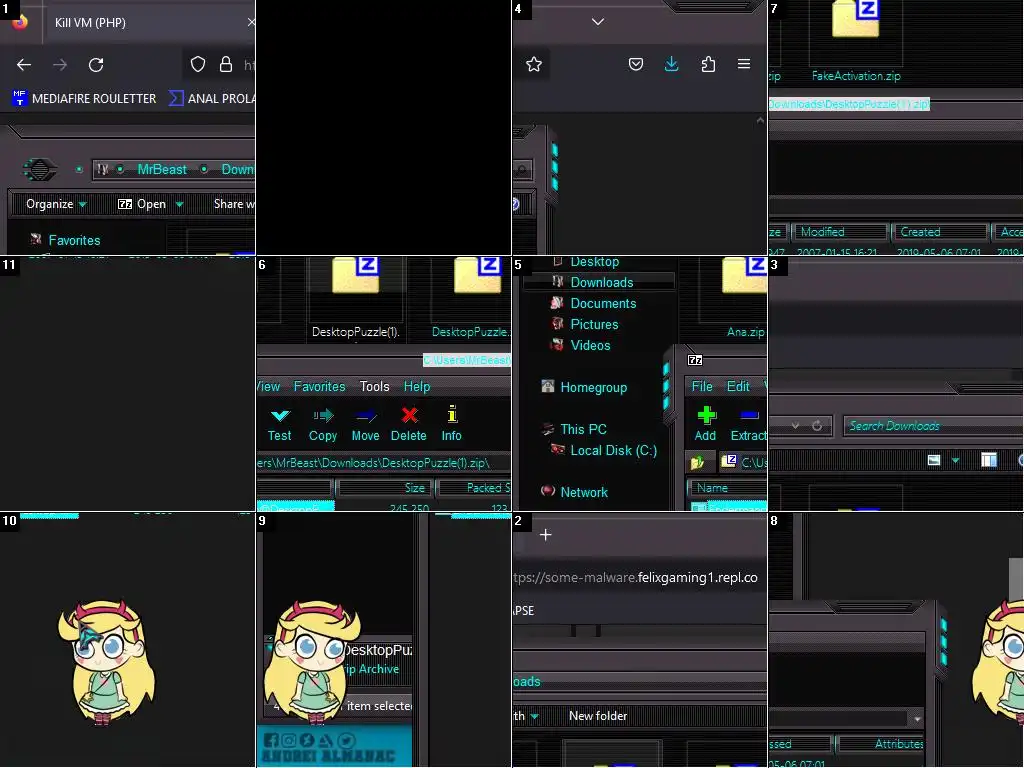Image resolution: width=1024 pixels, height=768 pixels.
Task: Click 7-Zip's Copy toolbar icon
Action: tap(323, 424)
